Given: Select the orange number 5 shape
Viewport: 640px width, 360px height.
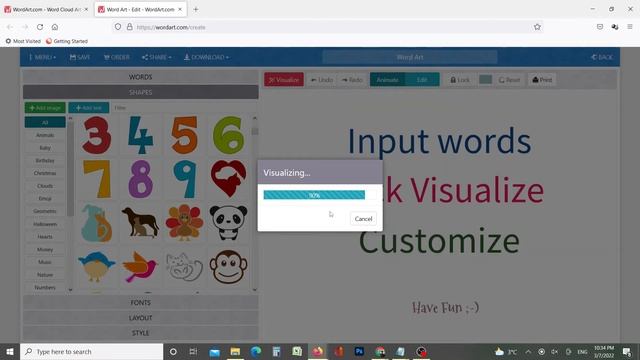Looking at the screenshot, I should click(x=184, y=135).
